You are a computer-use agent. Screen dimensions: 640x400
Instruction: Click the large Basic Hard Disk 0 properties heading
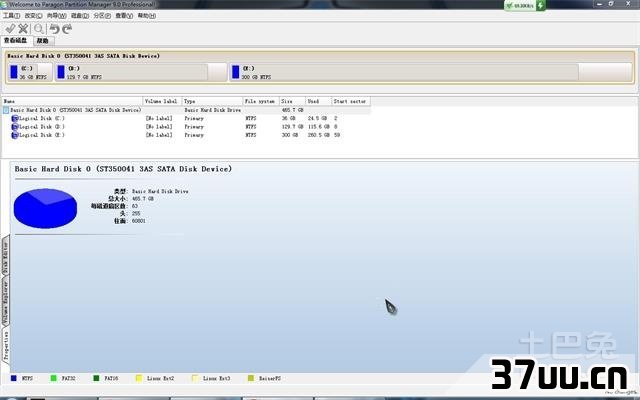(x=123, y=169)
